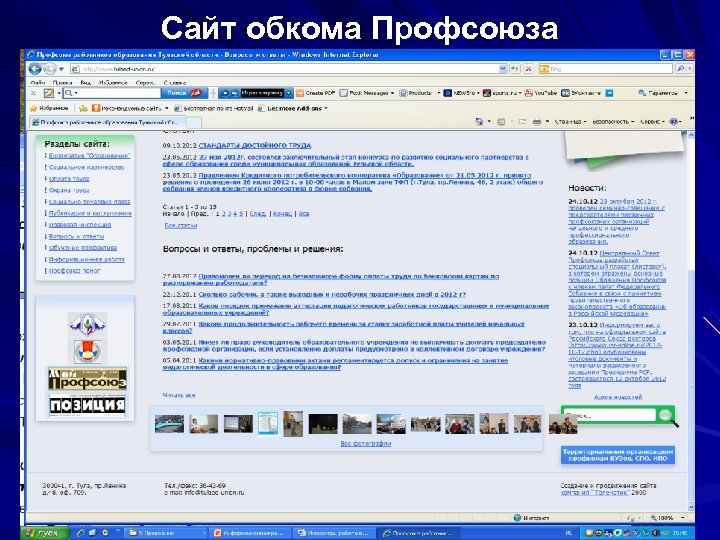The height and width of the screenshot is (540, 720).
Task: Click the add-to-favorites star icon
Action: (83, 108)
